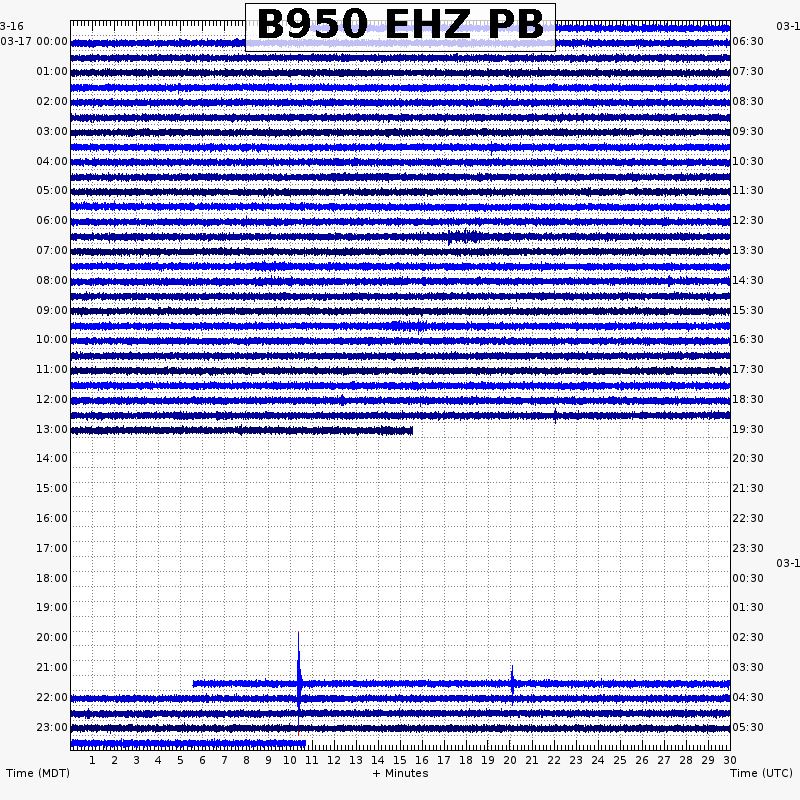
Task: Click the end of the 13:00 trace
Action: (412, 431)
